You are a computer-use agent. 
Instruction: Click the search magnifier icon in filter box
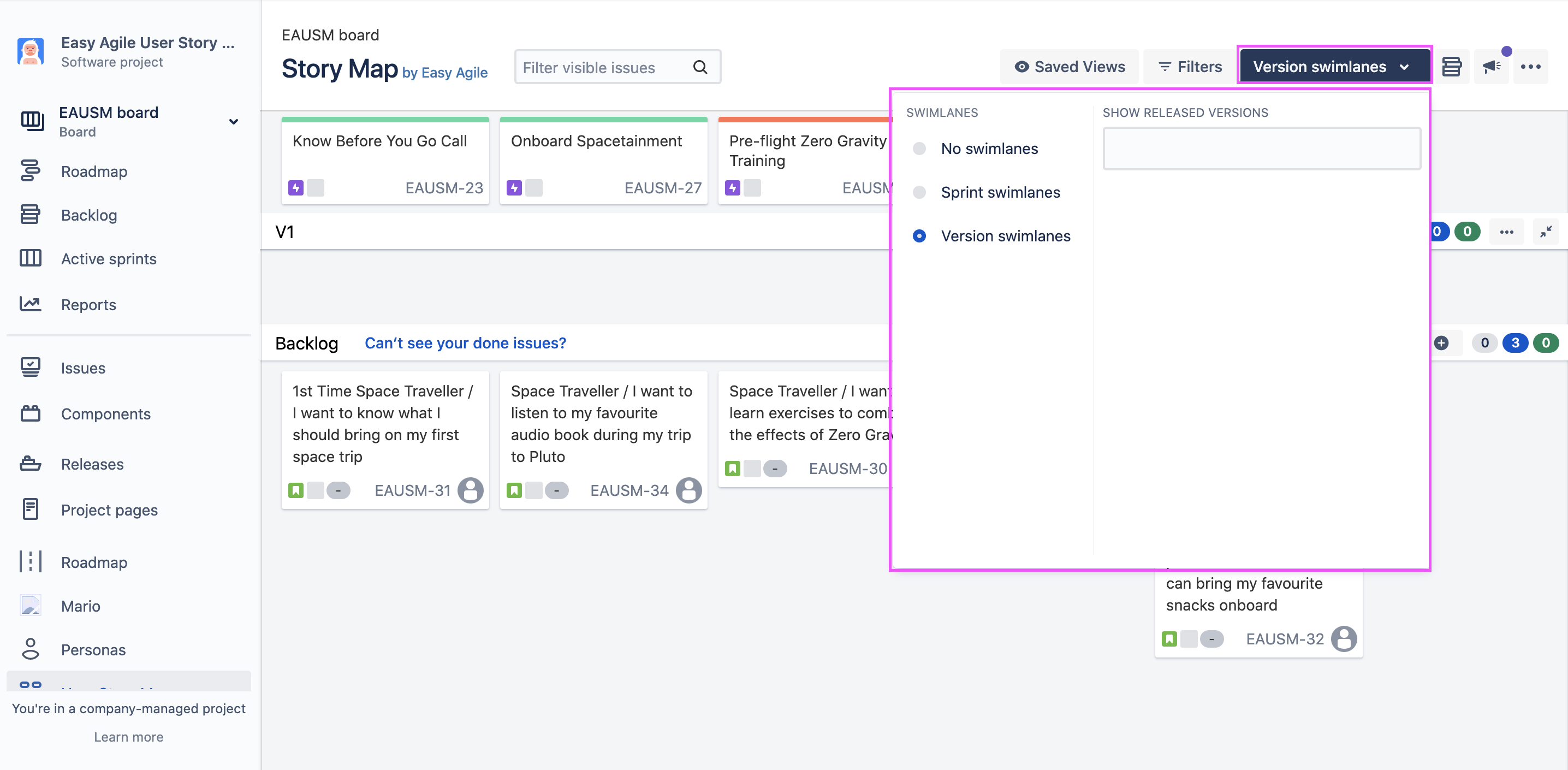[700, 68]
